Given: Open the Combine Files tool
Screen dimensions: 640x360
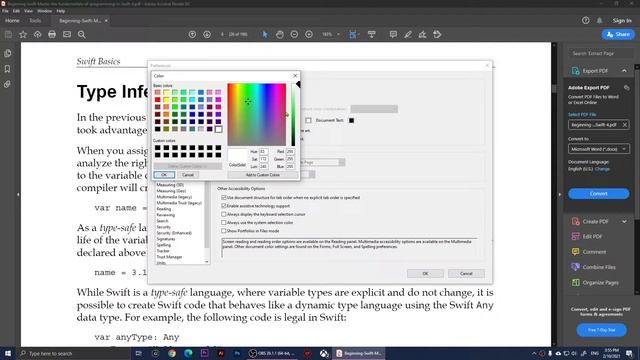Looking at the screenshot, I should (x=599, y=267).
